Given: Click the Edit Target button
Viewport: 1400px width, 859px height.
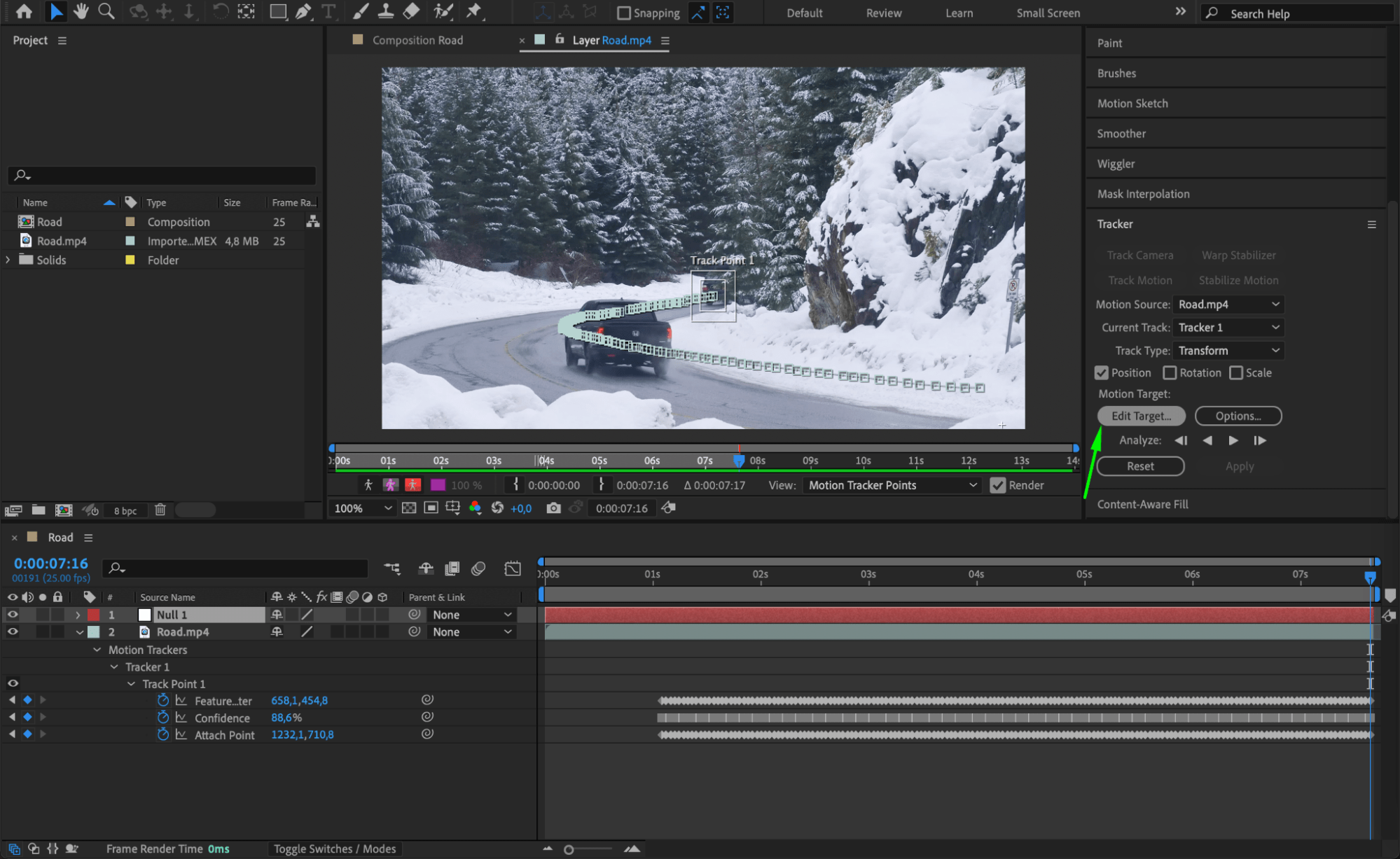Looking at the screenshot, I should click(1141, 416).
